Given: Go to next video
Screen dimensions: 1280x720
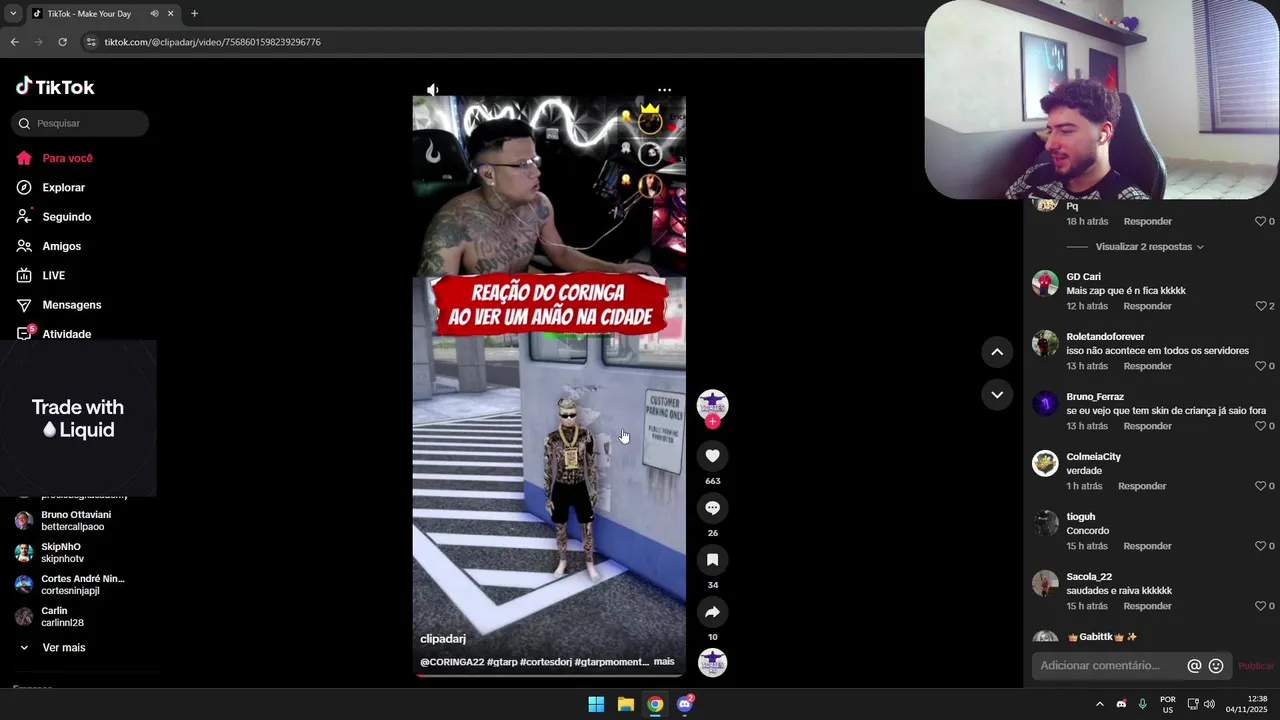Looking at the screenshot, I should (997, 395).
